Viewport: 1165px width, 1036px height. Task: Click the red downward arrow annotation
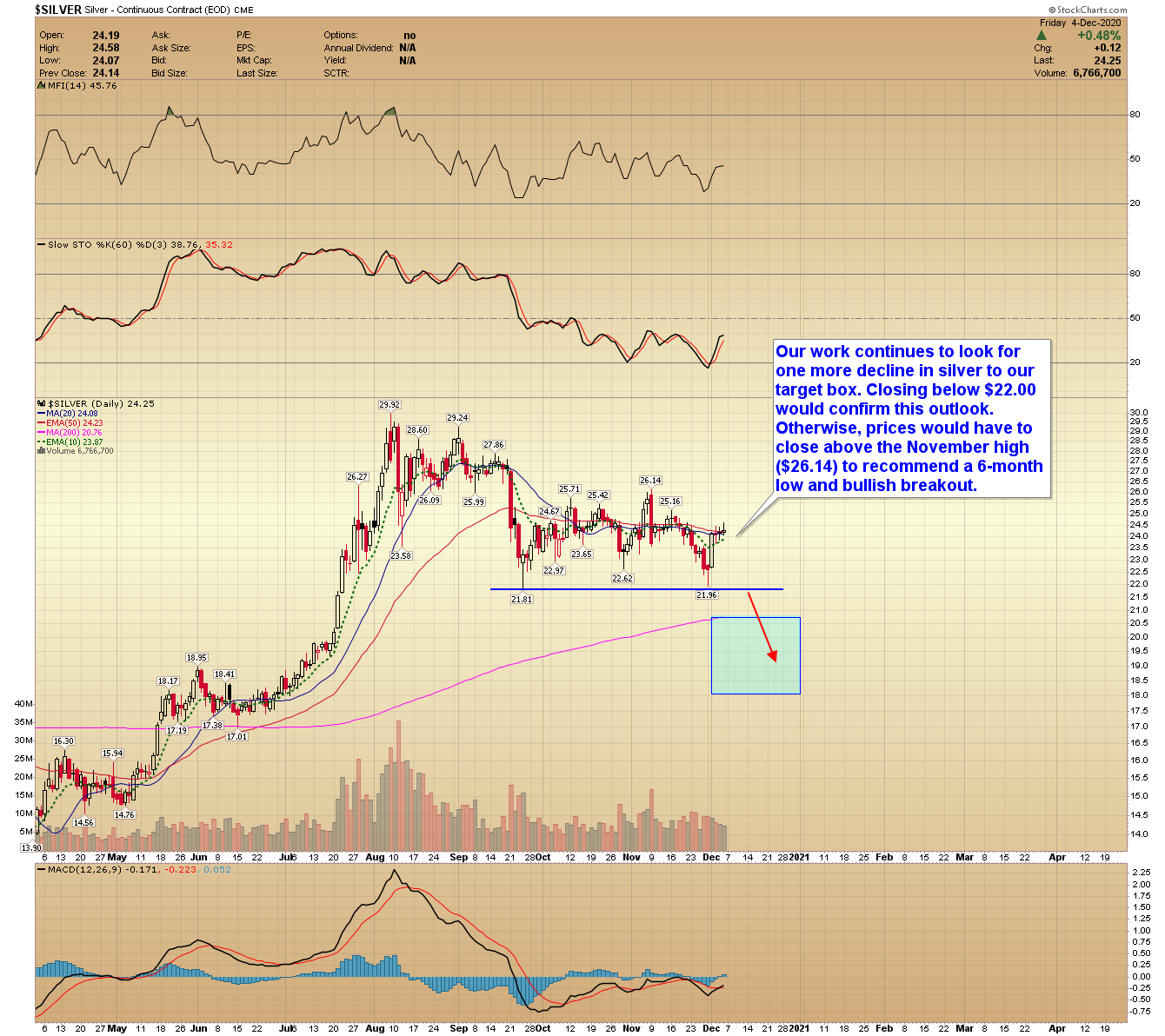762,627
